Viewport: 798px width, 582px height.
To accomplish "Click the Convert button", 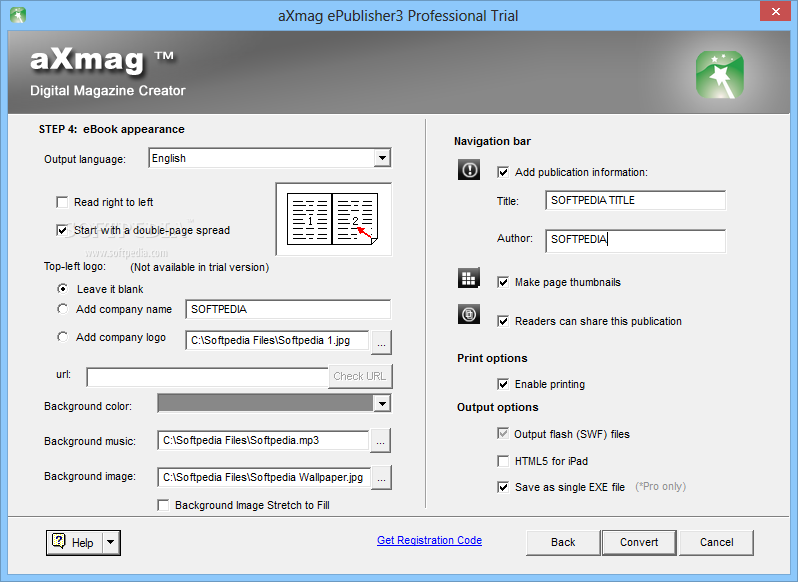I will tap(639, 542).
